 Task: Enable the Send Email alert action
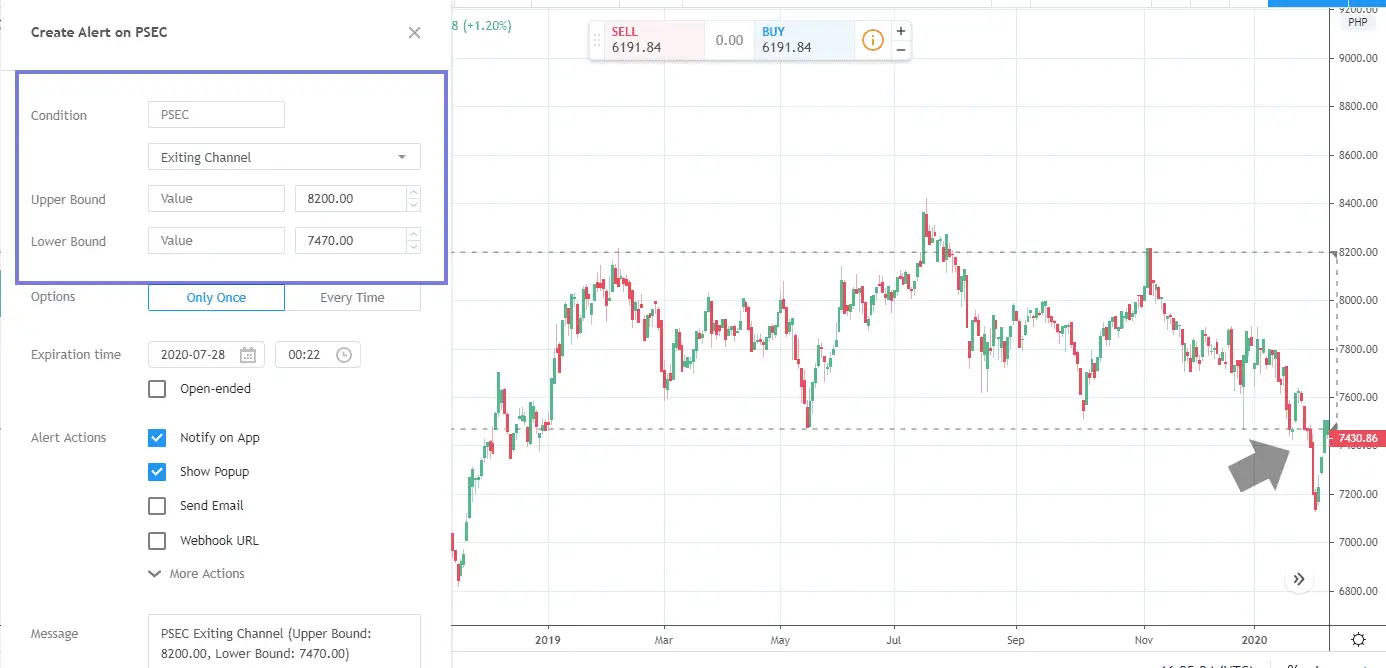click(157, 506)
